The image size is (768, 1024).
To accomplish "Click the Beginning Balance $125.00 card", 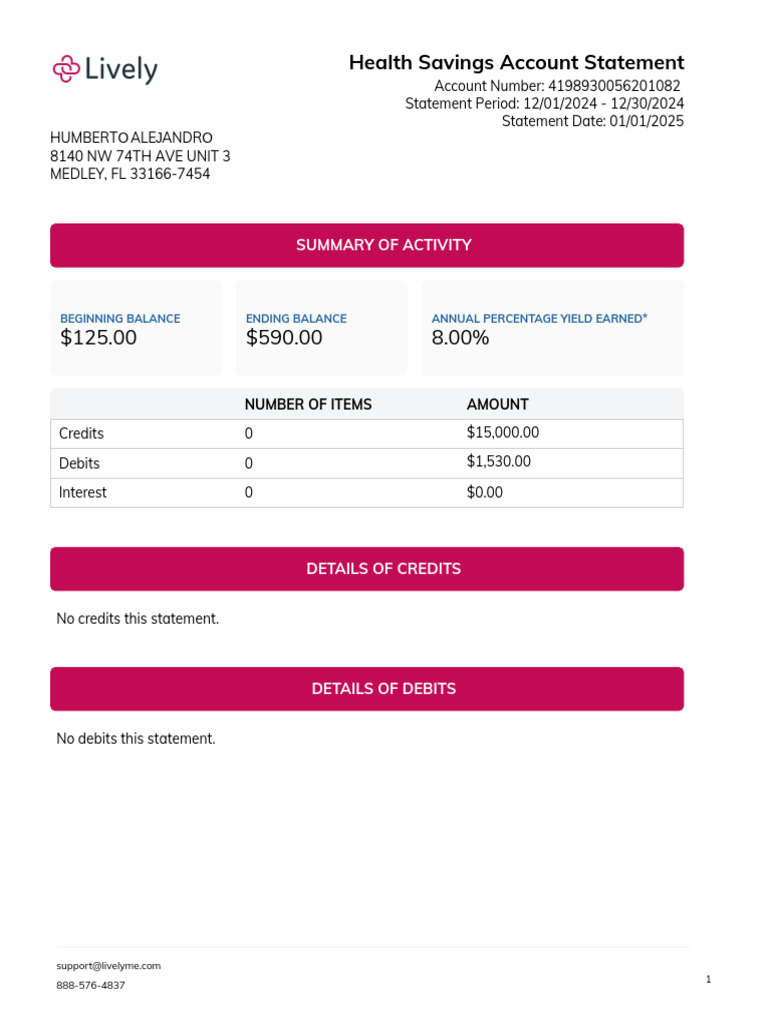I will [x=136, y=329].
